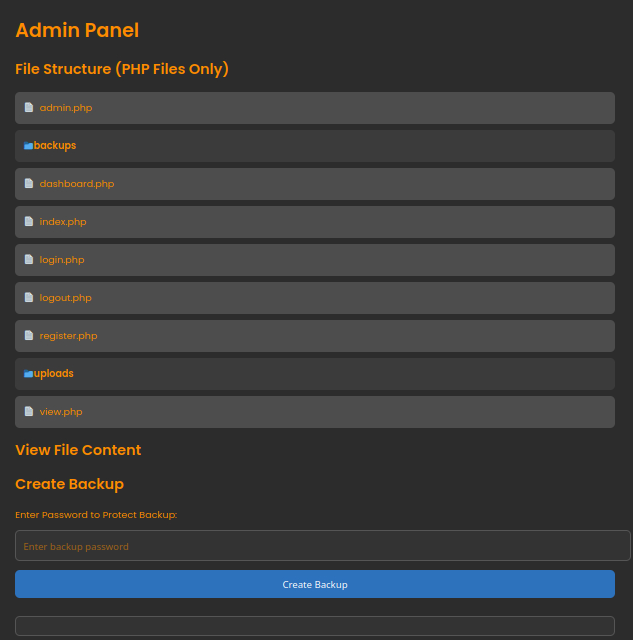
Task: Open the view.php file link
Action: [61, 412]
